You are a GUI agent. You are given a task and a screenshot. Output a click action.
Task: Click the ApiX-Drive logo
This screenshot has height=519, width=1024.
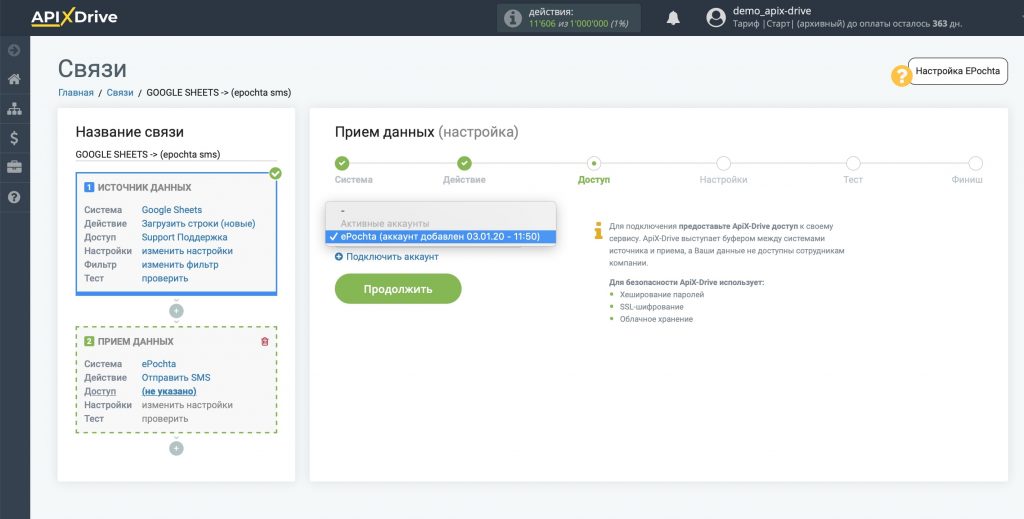(x=74, y=18)
